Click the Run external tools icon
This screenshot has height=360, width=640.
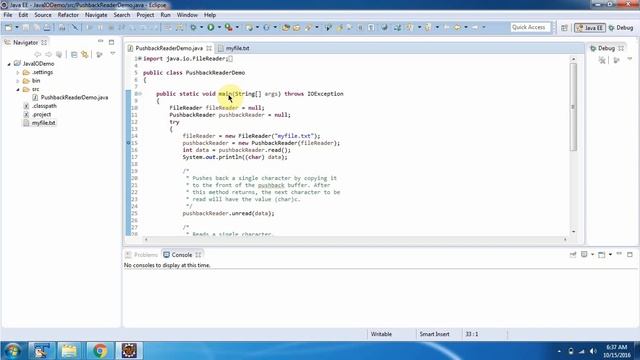[x=229, y=27]
